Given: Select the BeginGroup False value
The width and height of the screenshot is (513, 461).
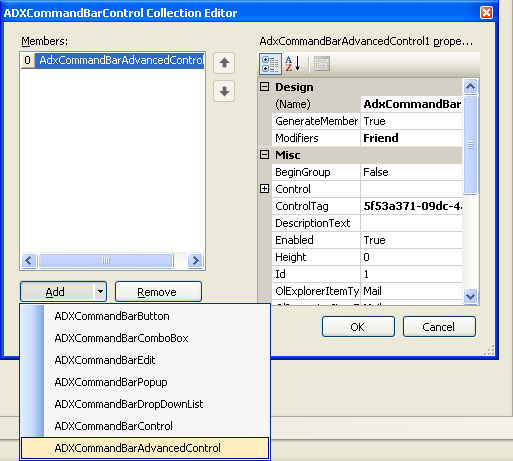Looking at the screenshot, I should tap(412, 172).
